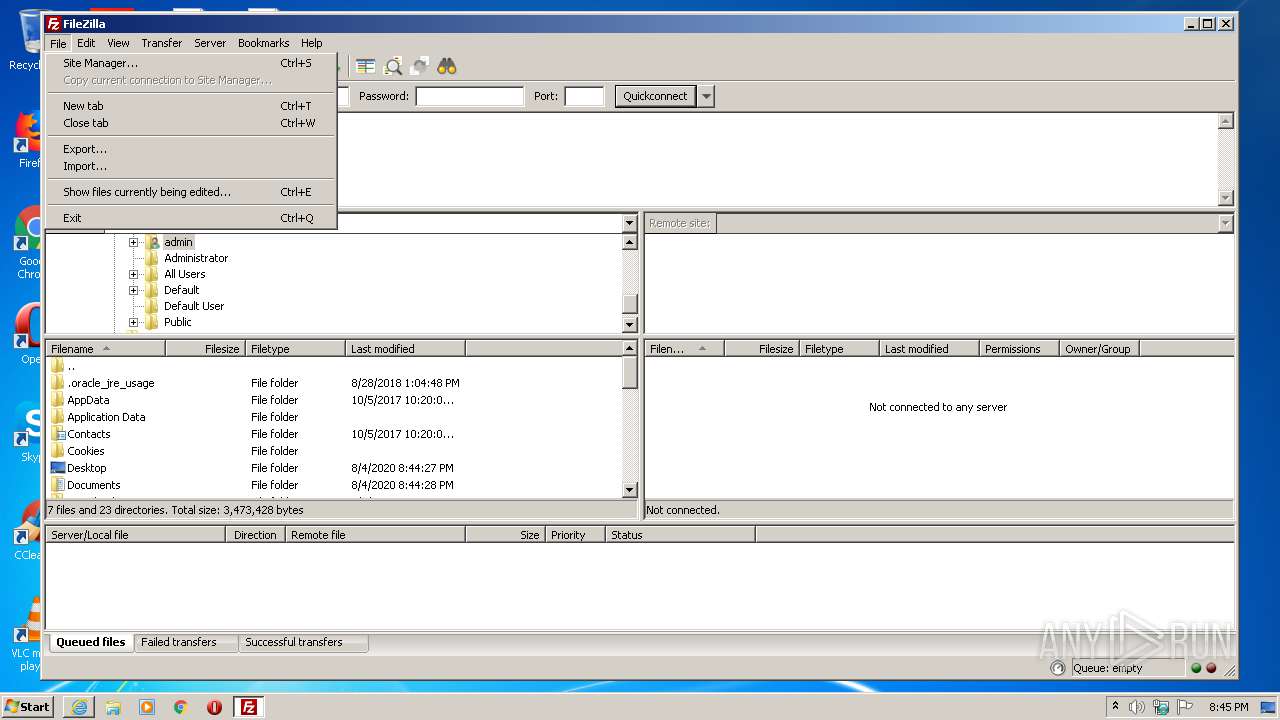Open Opera from taskbar
The width and height of the screenshot is (1280, 720).
(214, 707)
